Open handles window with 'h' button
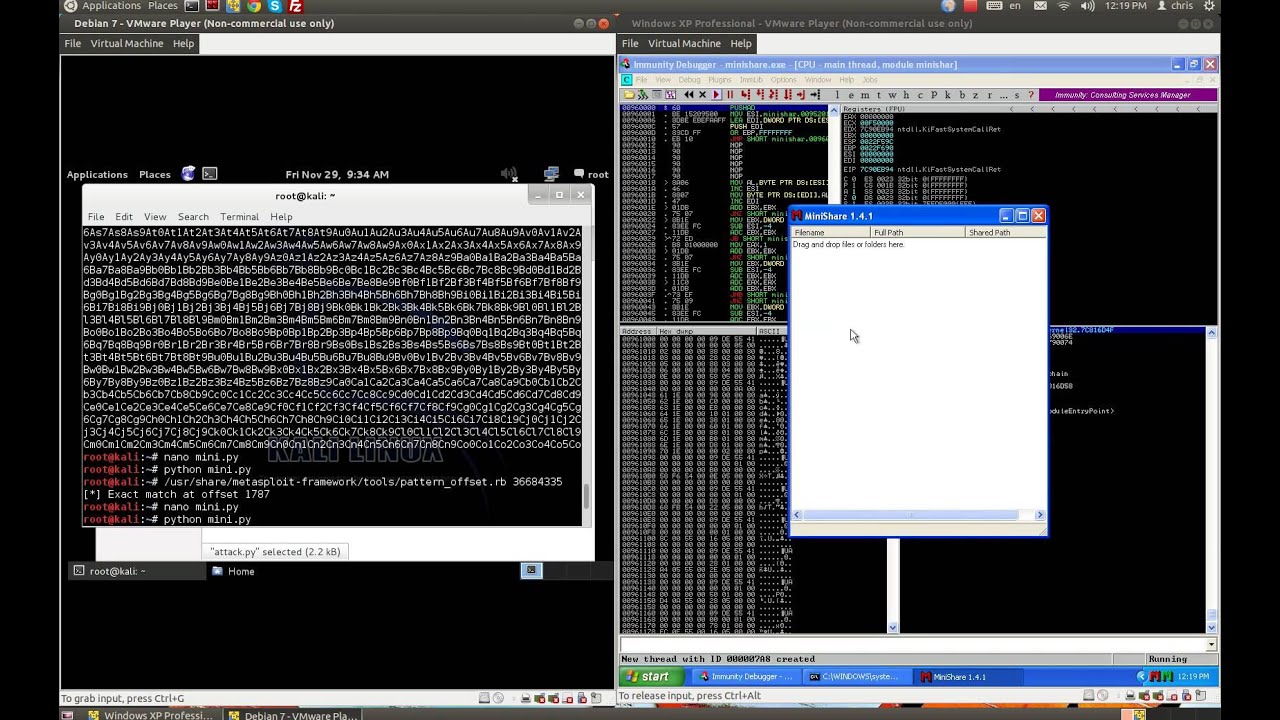1280x720 pixels. click(x=906, y=95)
